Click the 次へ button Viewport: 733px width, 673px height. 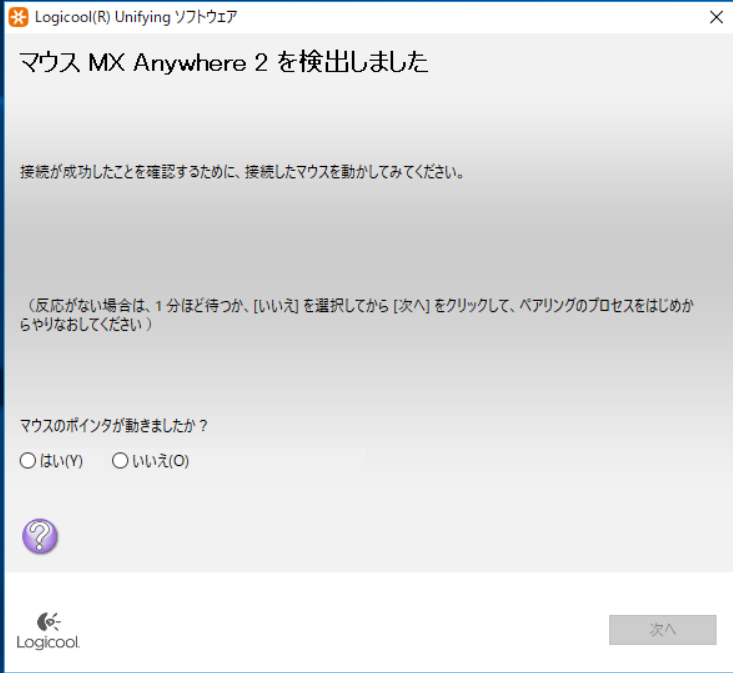662,630
